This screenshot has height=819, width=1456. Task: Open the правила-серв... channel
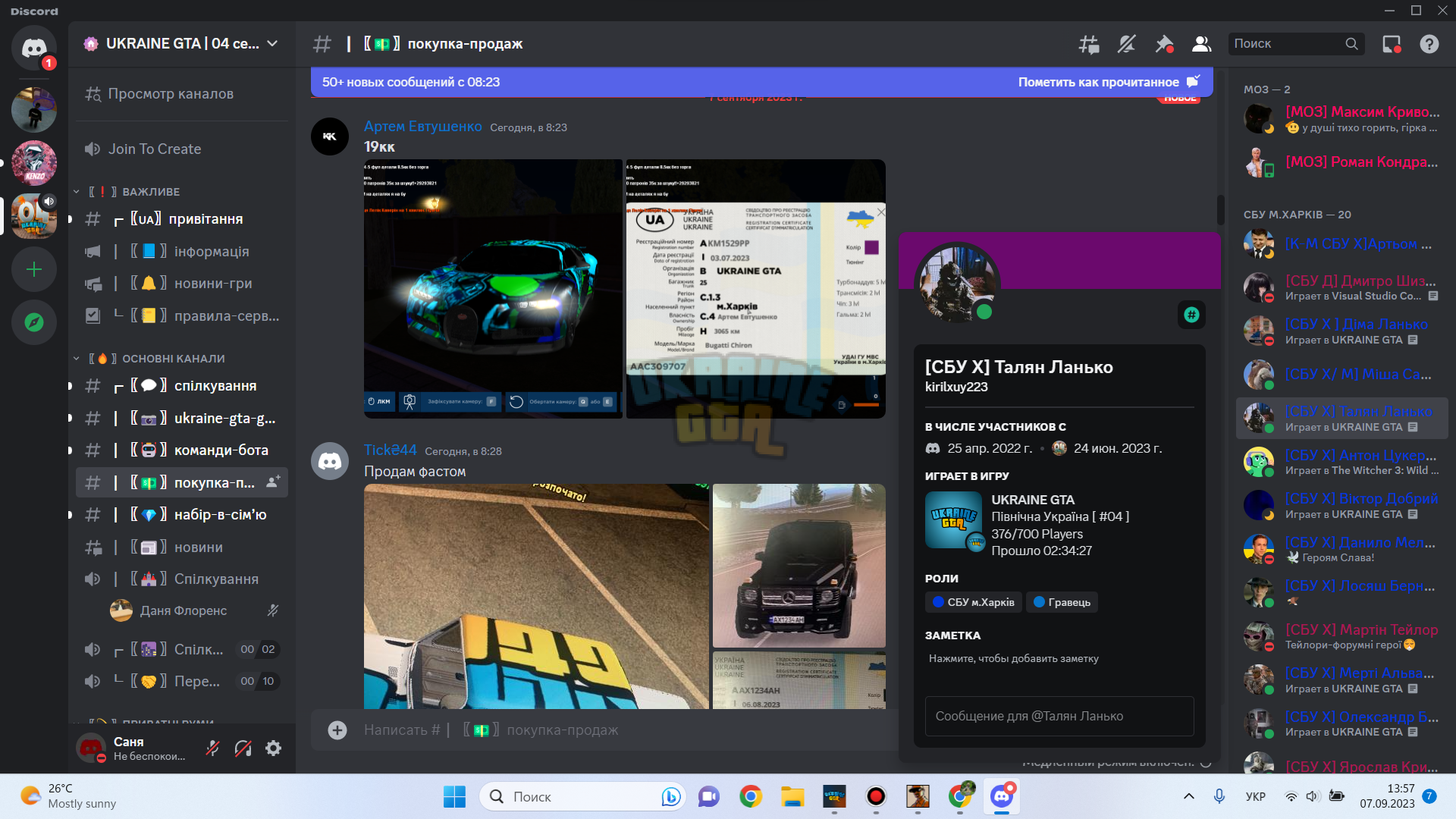click(182, 315)
